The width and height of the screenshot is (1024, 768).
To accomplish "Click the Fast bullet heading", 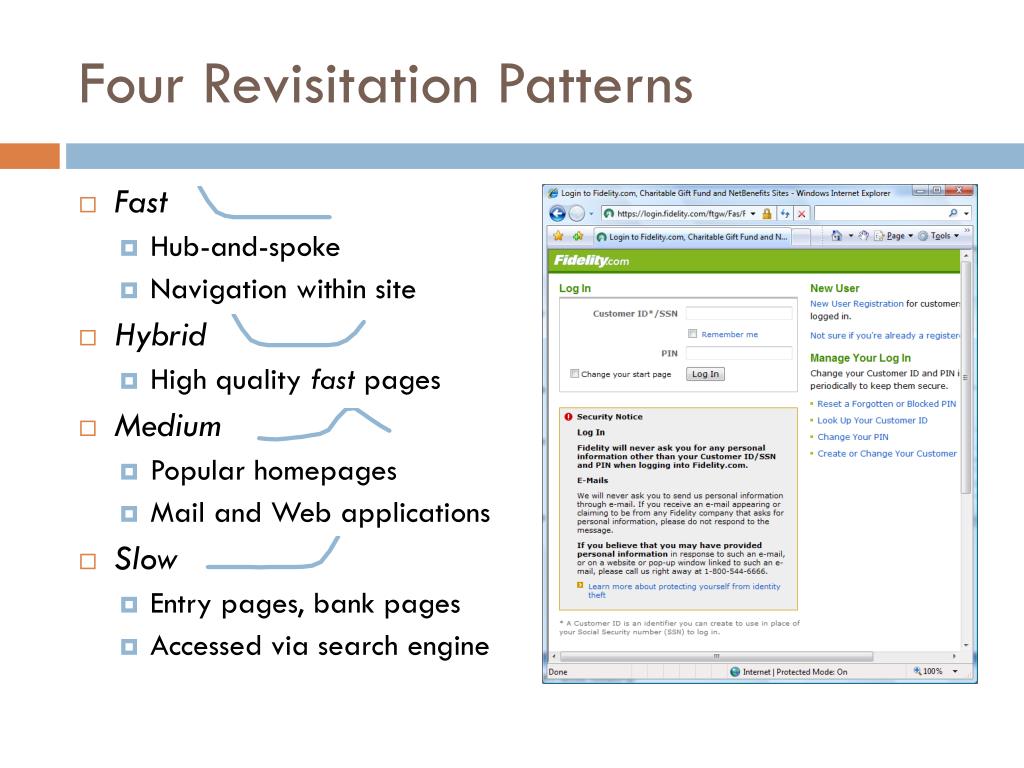I will tap(141, 202).
